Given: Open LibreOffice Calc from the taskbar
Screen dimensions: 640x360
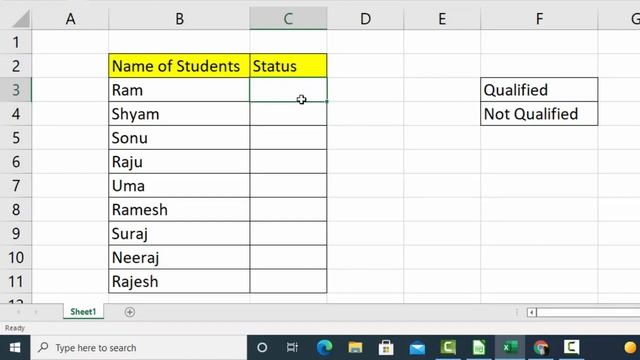Looking at the screenshot, I should pos(479,348).
